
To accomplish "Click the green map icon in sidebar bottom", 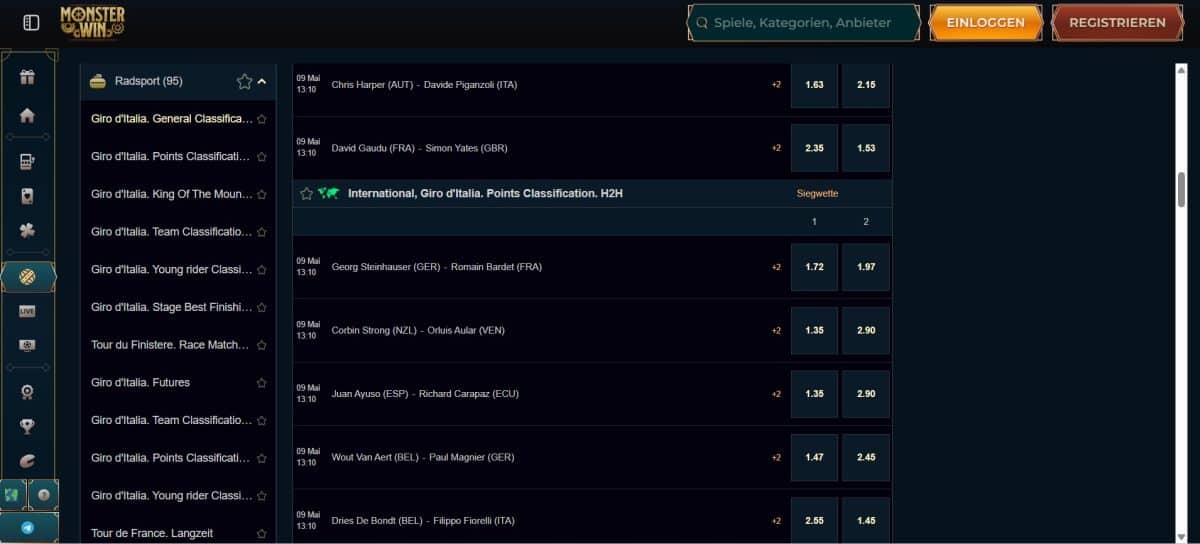I will [x=14, y=495].
